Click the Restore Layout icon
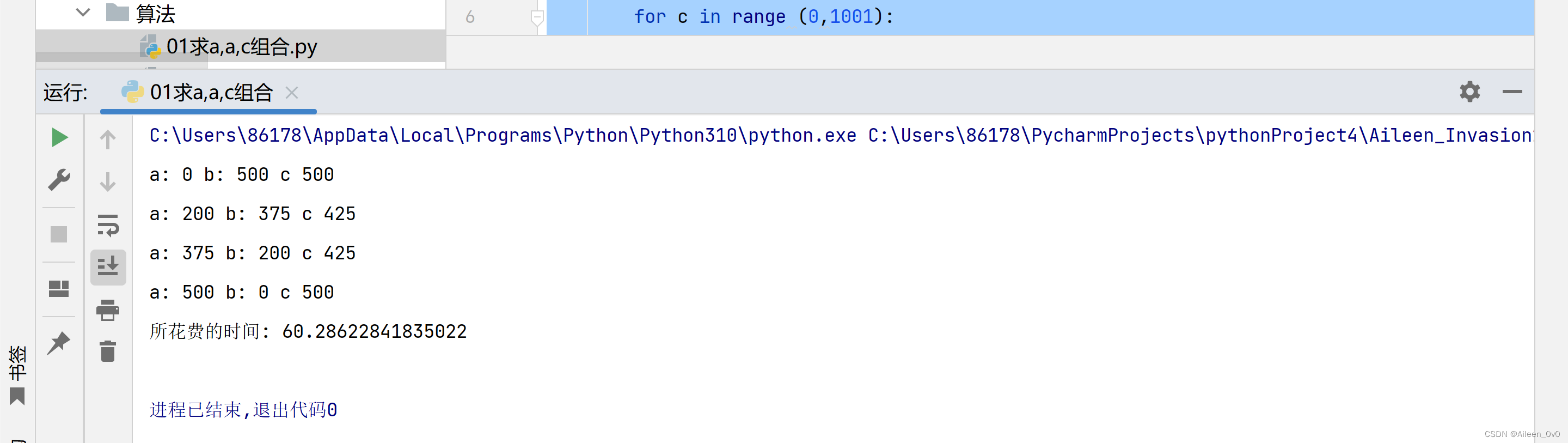 pos(59,288)
